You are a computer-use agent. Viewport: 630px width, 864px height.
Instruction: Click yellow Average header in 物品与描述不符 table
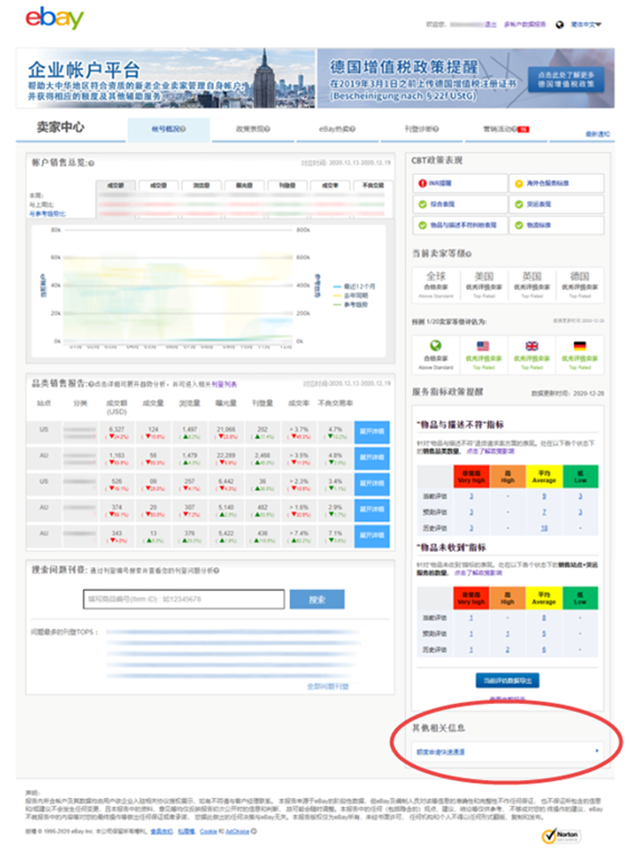coord(544,477)
